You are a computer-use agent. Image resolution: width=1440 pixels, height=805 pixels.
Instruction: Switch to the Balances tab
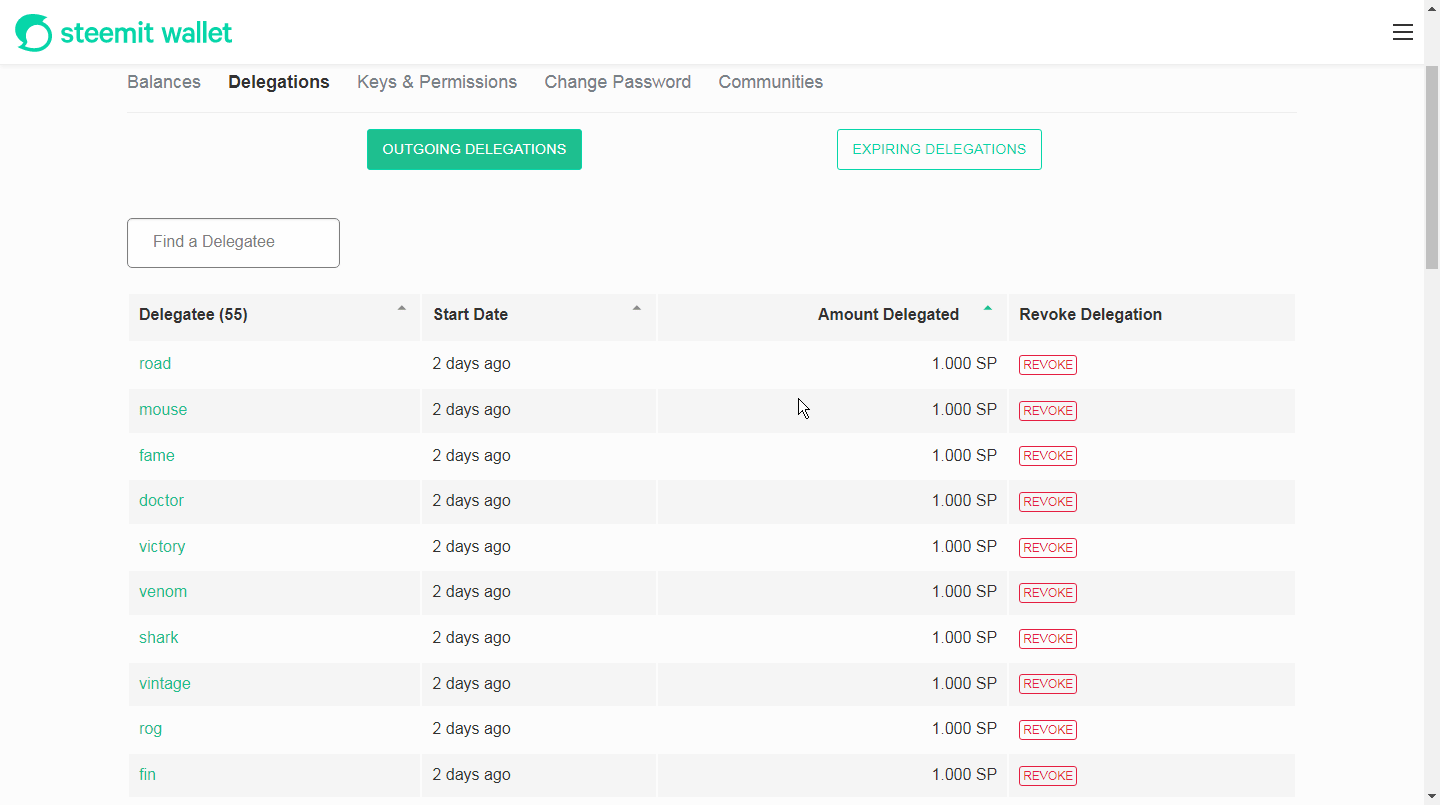tap(164, 82)
